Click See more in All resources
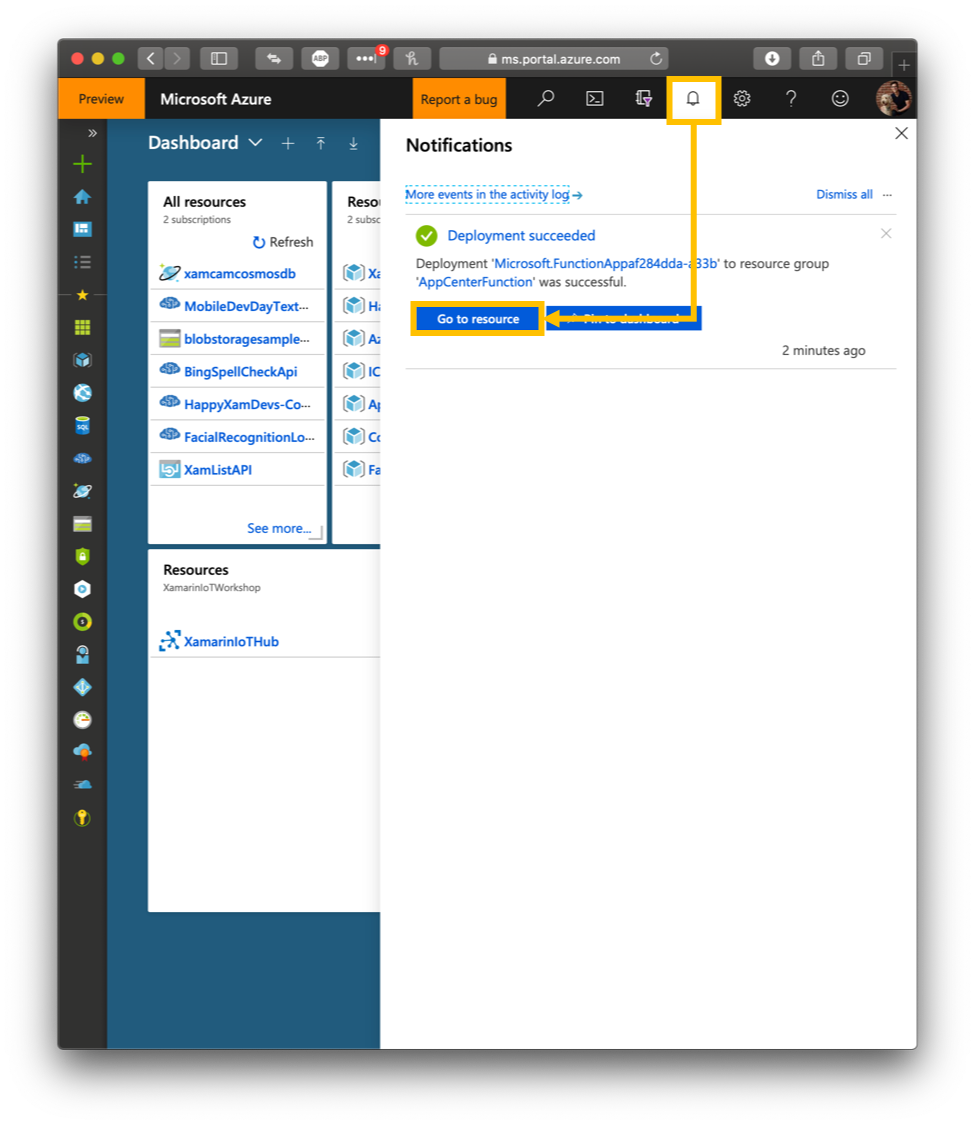Viewport: 972px width, 1125px height. (279, 528)
